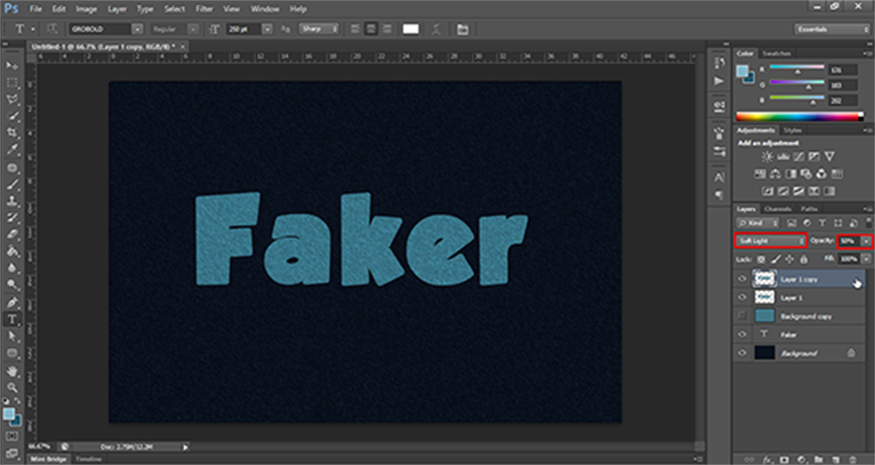
Task: Hide the Layer 1 copy layer
Action: pos(742,280)
